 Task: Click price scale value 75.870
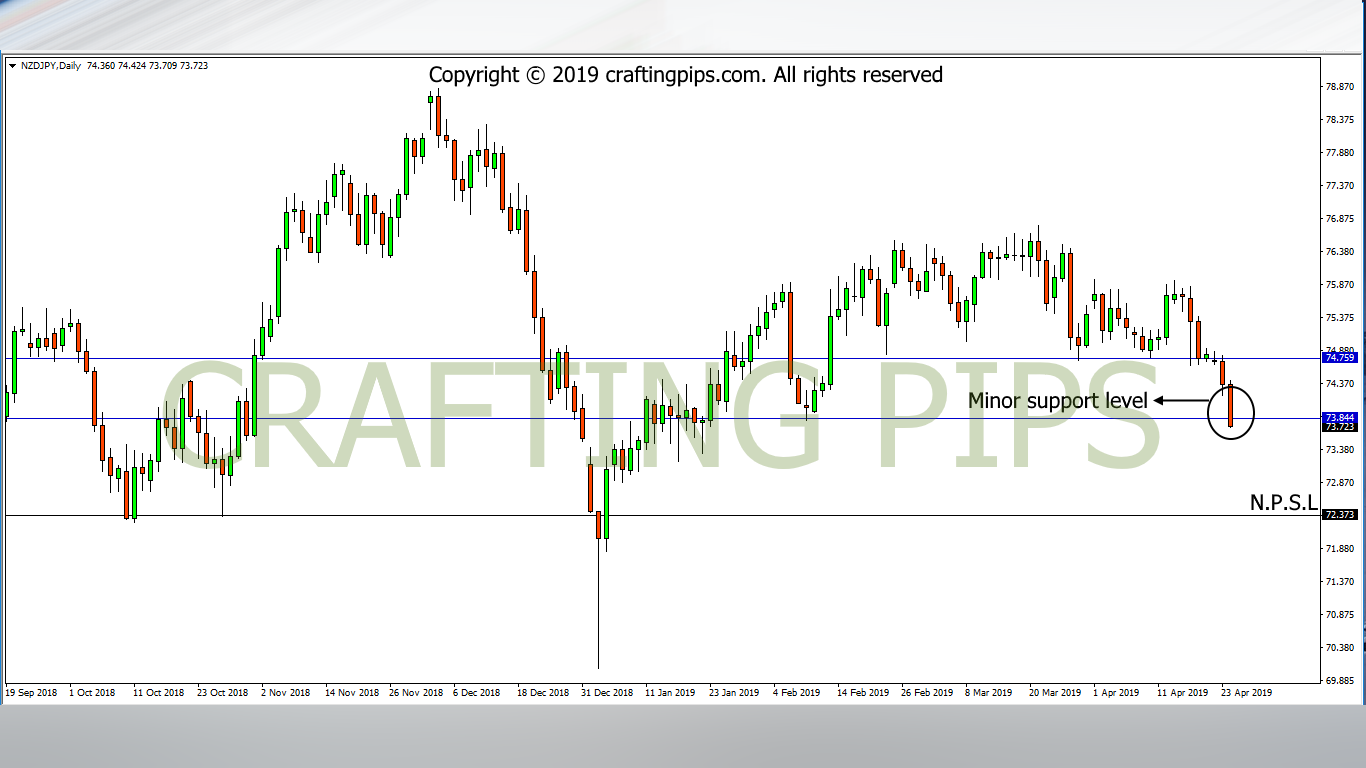pos(1339,285)
